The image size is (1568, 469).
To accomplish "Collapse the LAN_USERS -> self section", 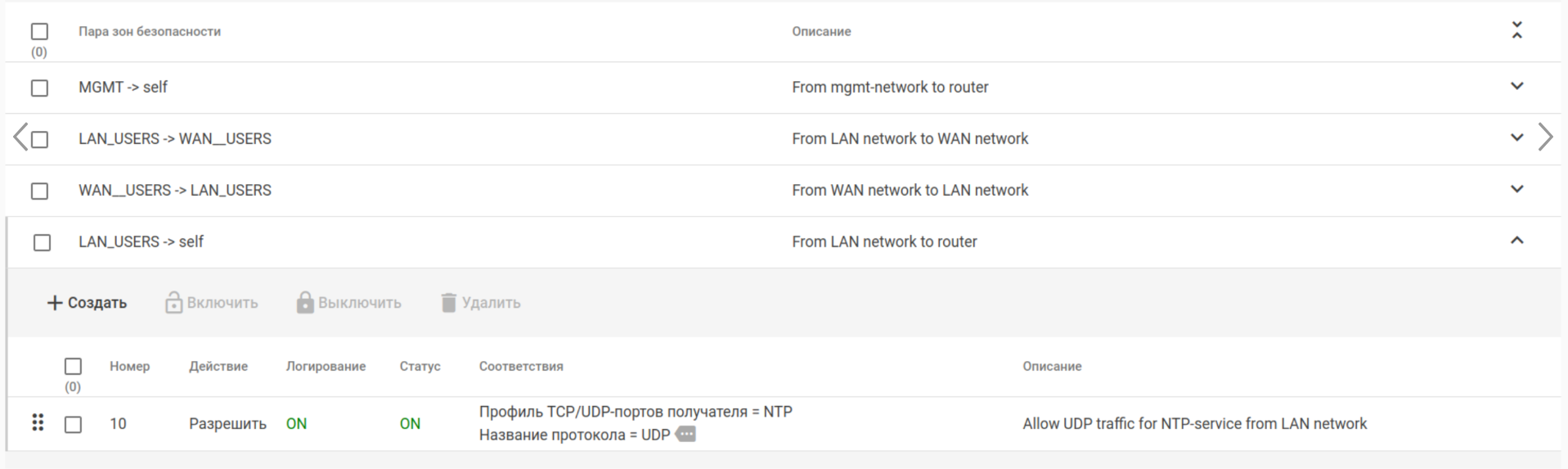I will point(1516,241).
